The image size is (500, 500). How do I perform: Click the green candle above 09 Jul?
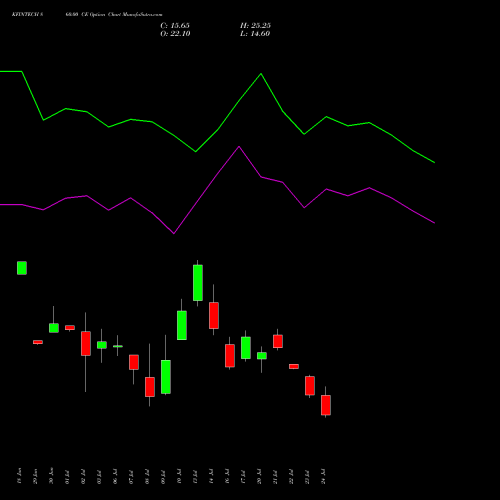166,377
